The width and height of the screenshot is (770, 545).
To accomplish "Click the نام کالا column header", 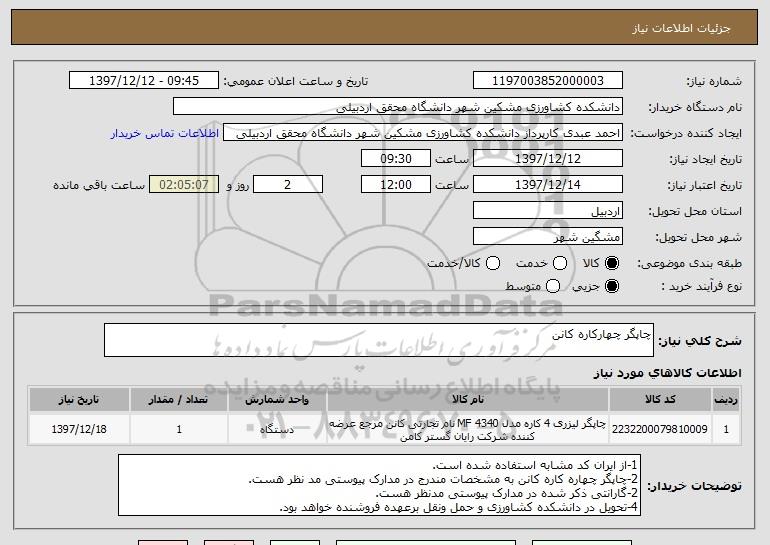I will point(468,399).
